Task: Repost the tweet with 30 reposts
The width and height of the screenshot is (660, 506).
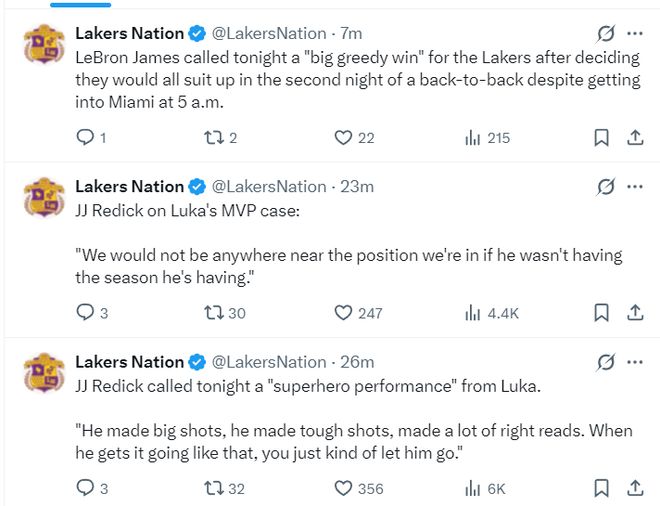Action: (x=211, y=313)
